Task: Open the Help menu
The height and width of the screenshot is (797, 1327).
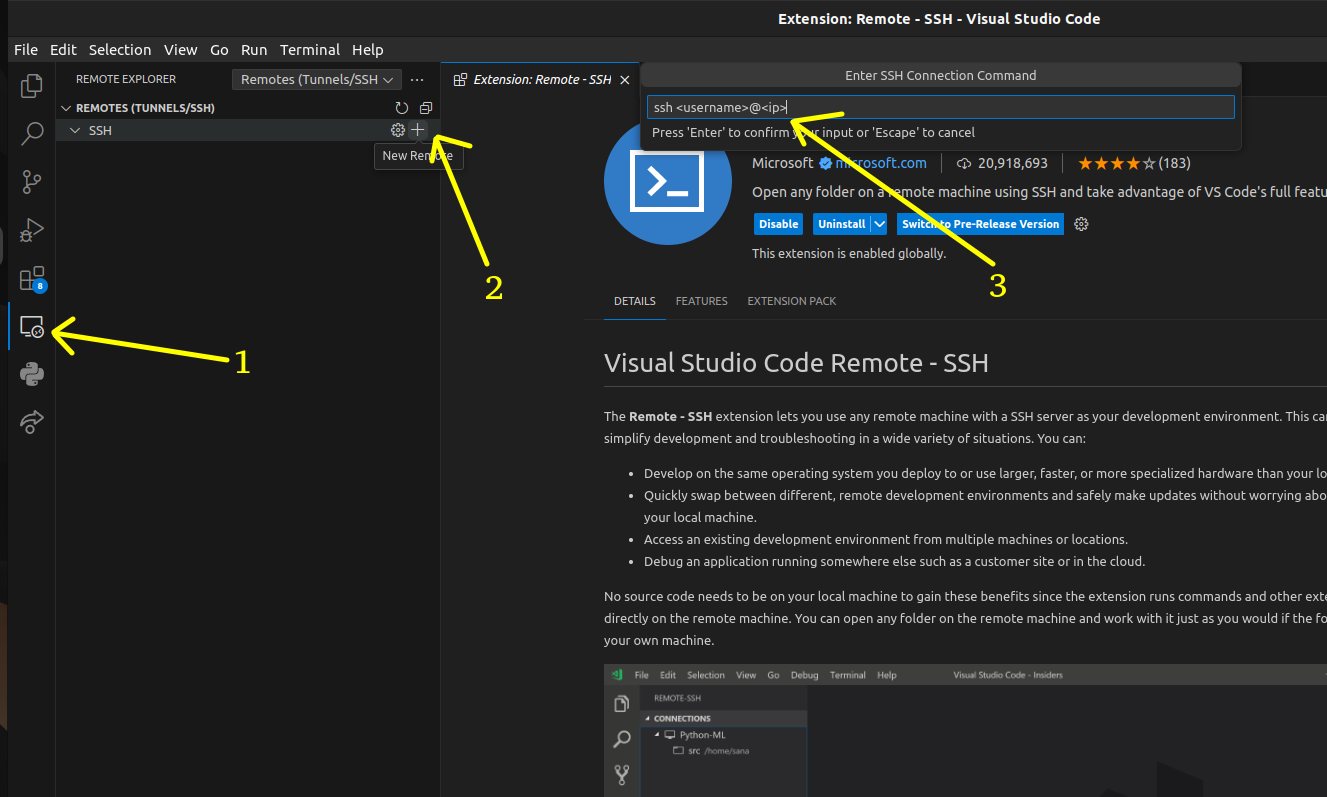Action: [368, 49]
